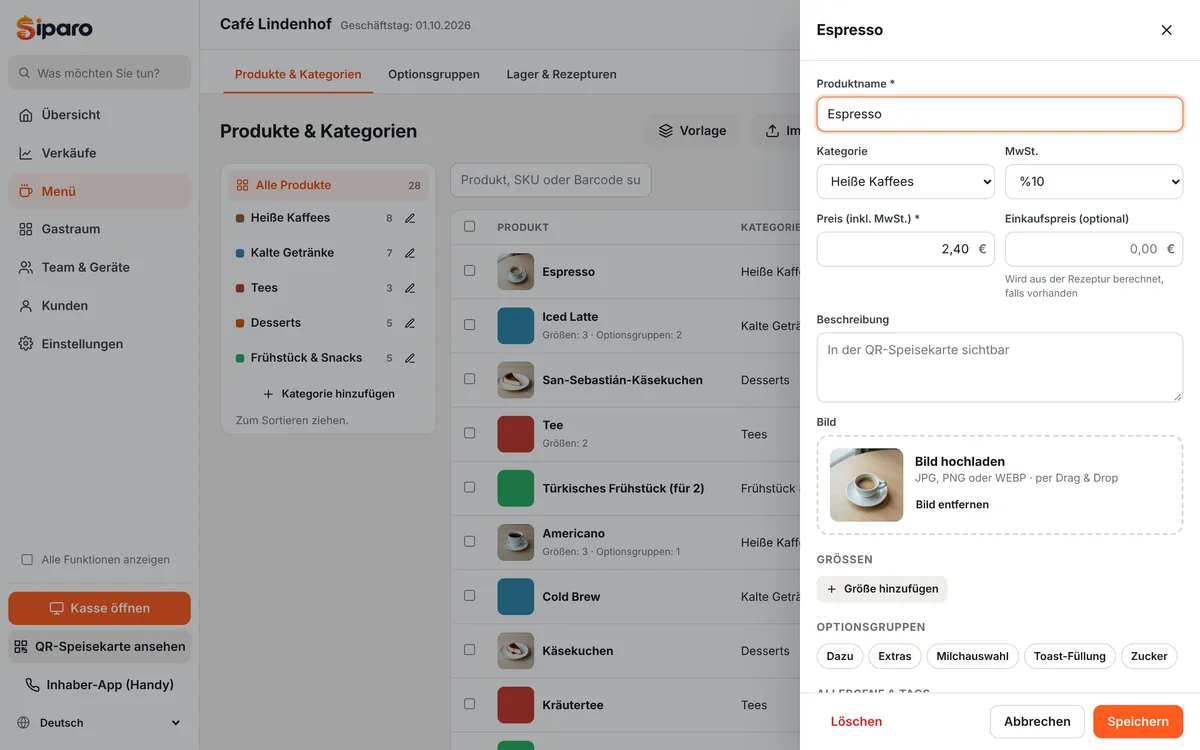Open the Team & Geräte people icon
Image resolution: width=1200 pixels, height=750 pixels.
coord(26,267)
